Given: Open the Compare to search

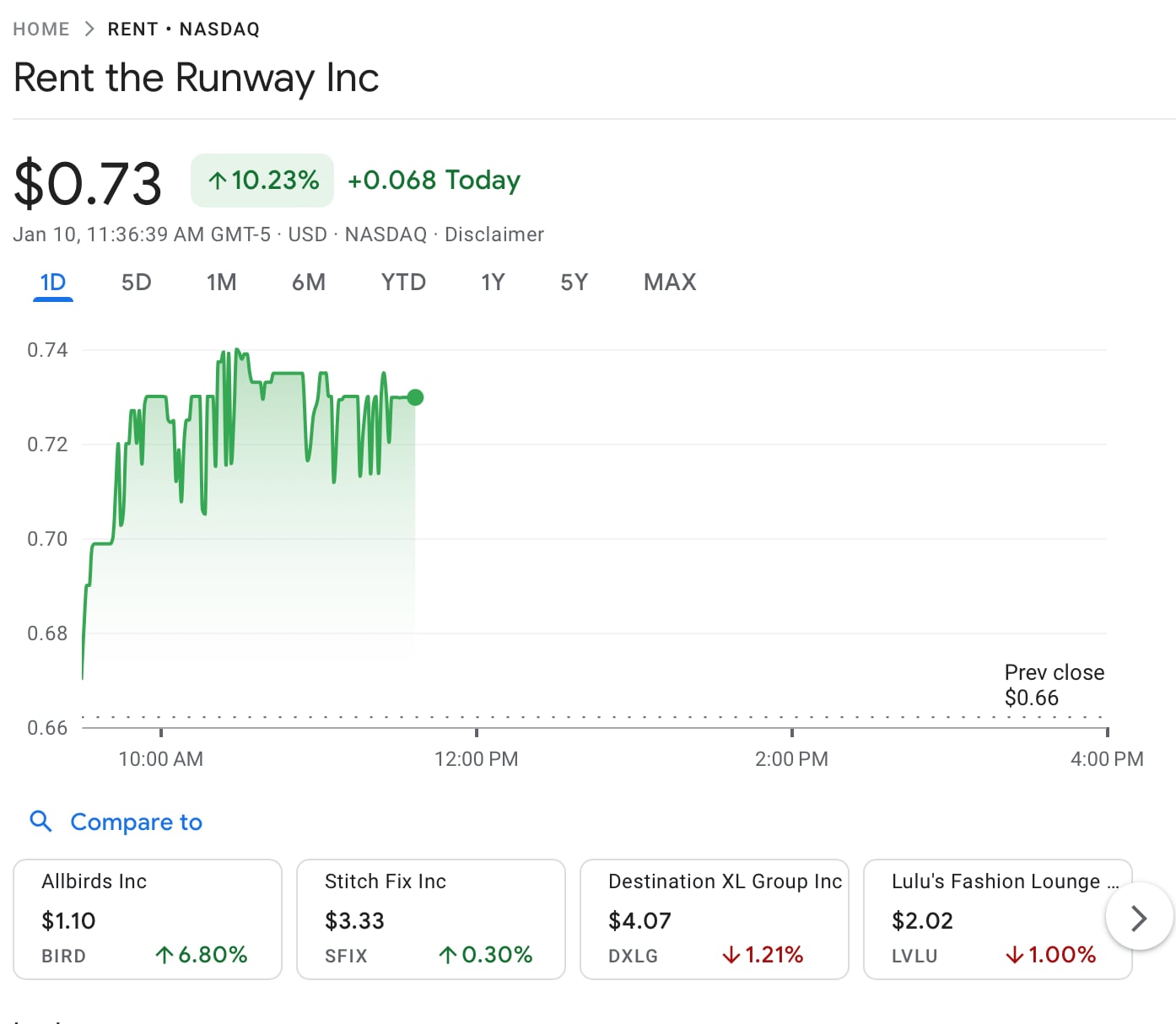Looking at the screenshot, I should (116, 822).
